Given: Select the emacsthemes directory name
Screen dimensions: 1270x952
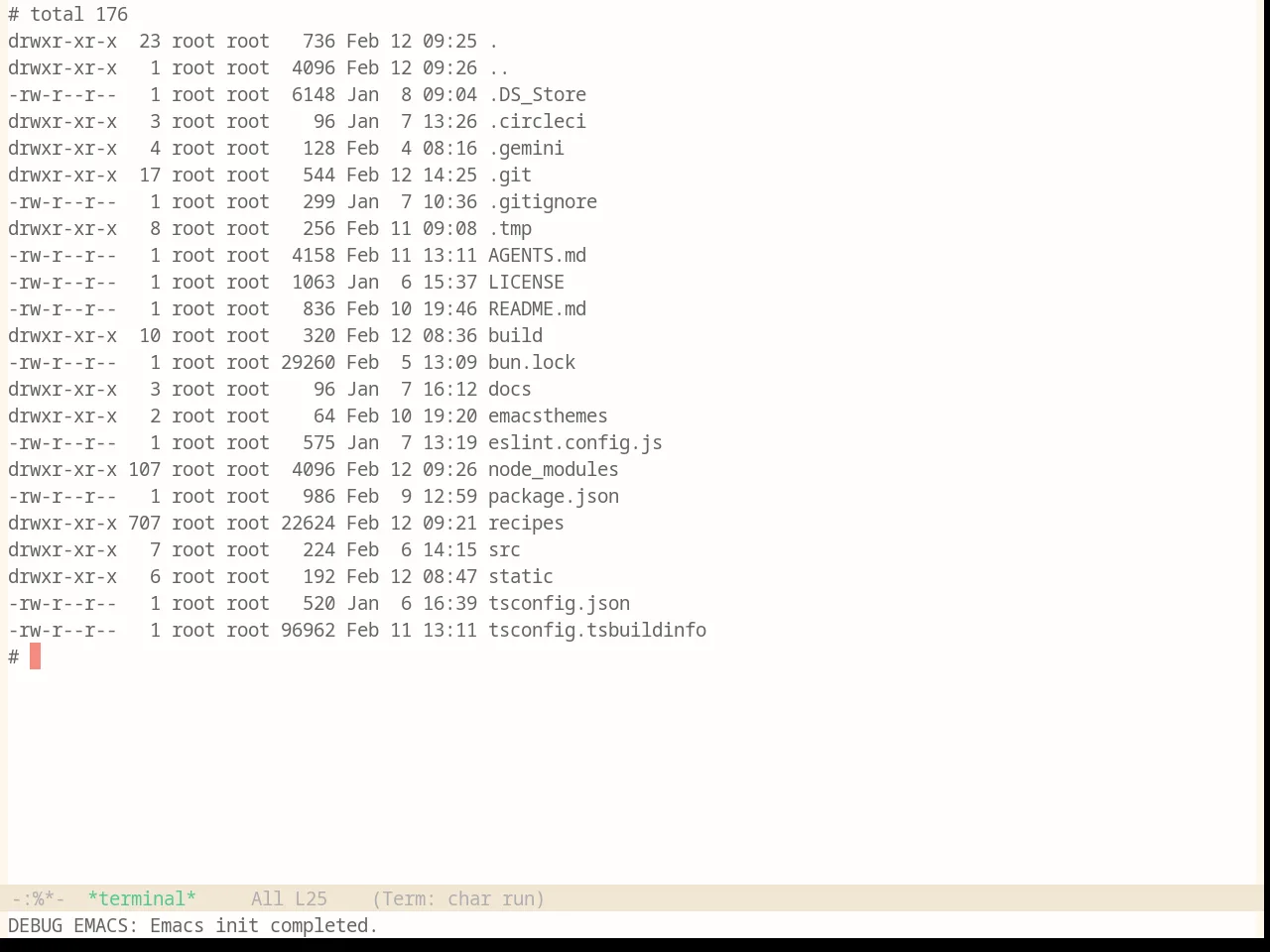Looking at the screenshot, I should pyautogui.click(x=548, y=416).
